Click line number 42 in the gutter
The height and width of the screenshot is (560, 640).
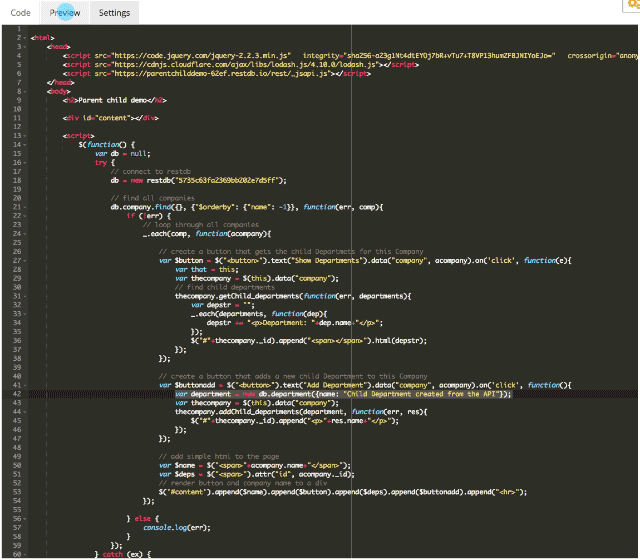(17, 394)
